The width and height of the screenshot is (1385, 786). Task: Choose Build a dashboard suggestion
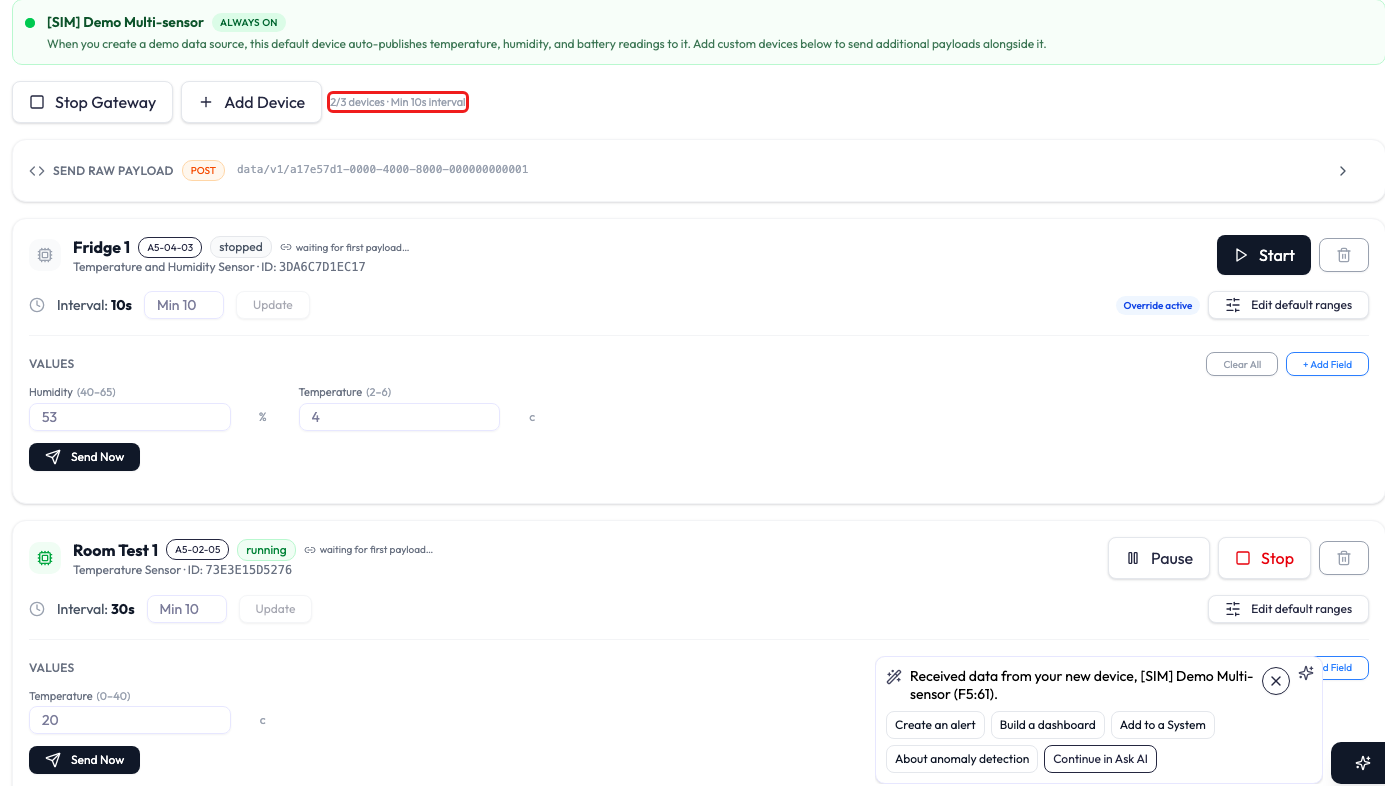1047,725
